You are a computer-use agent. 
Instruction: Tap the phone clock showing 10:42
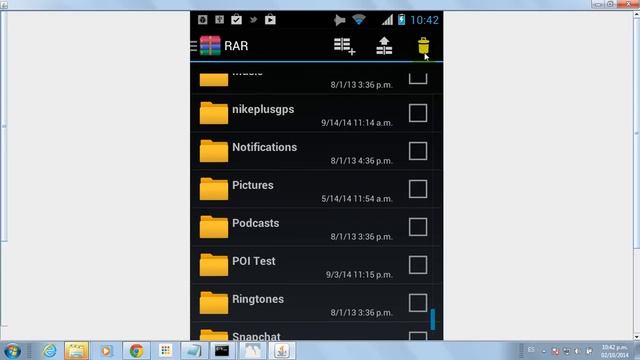click(x=424, y=20)
